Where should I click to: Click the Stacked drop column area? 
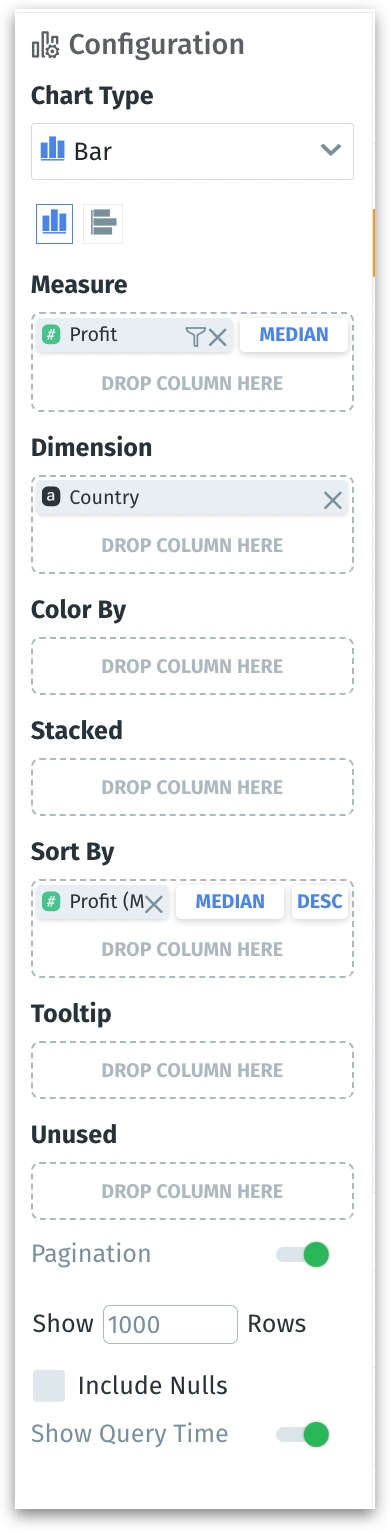[x=192, y=787]
